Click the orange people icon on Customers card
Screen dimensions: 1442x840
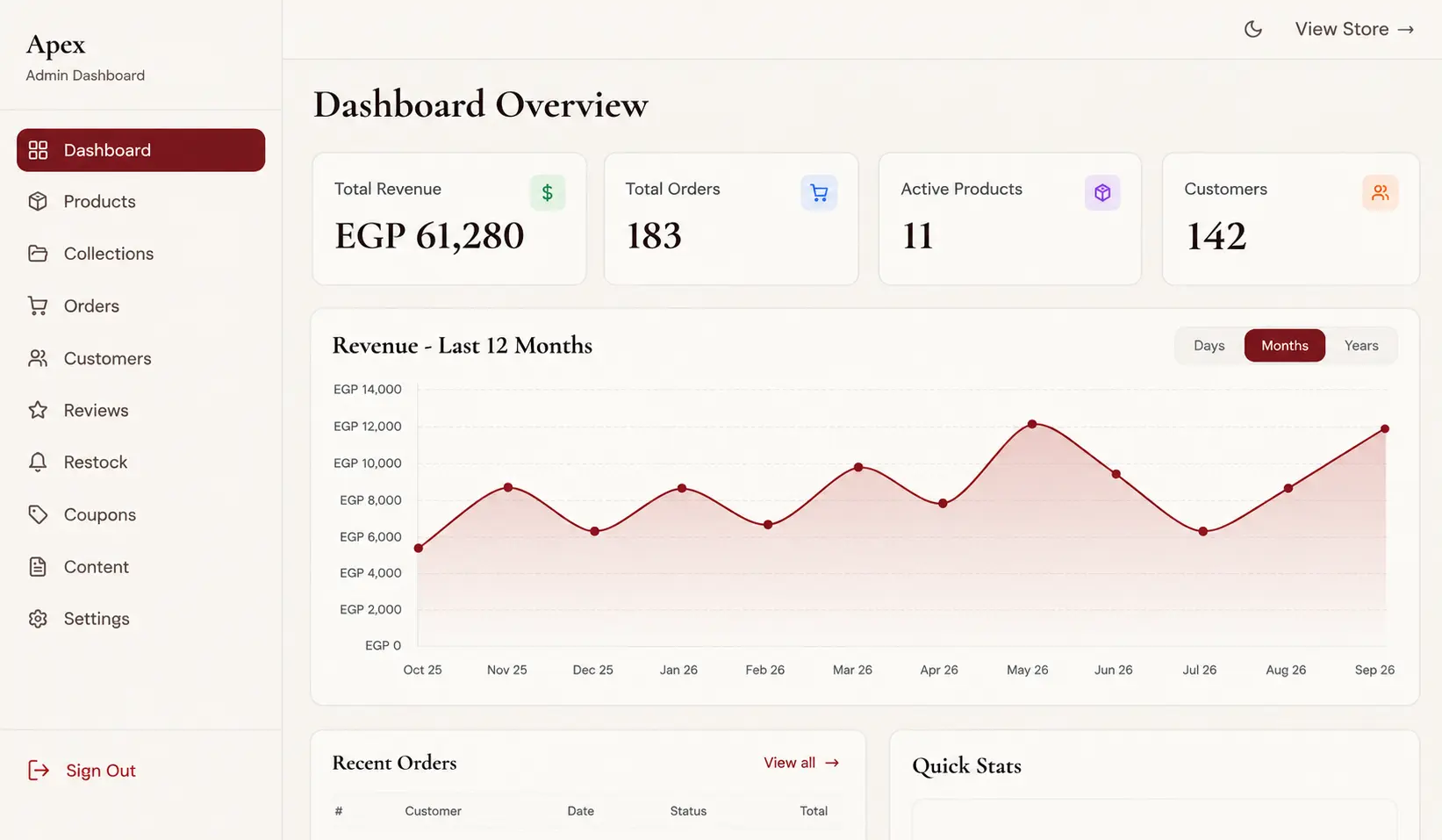coord(1381,192)
